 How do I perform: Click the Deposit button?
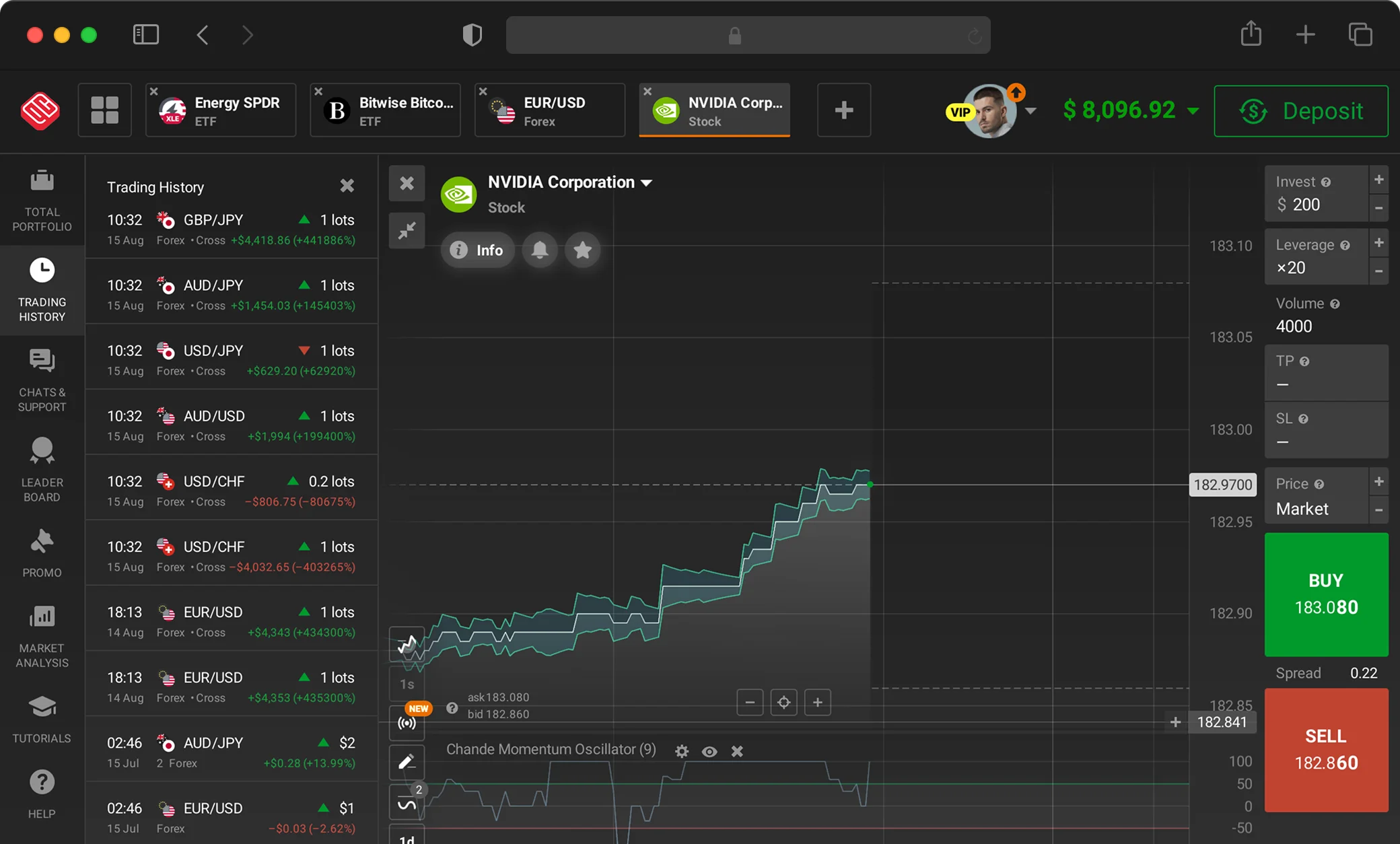point(1300,111)
